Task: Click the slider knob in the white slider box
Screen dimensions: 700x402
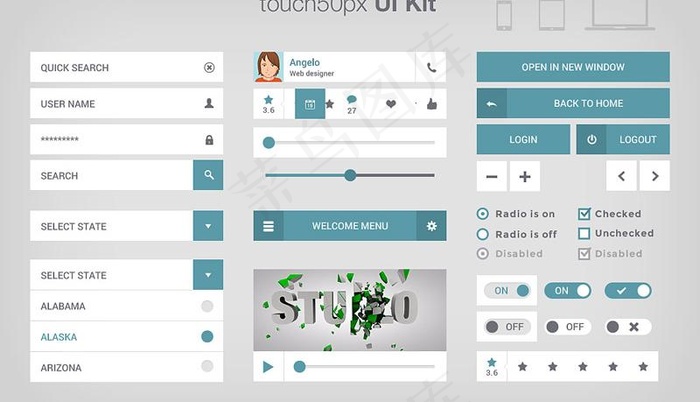Action: (x=269, y=142)
